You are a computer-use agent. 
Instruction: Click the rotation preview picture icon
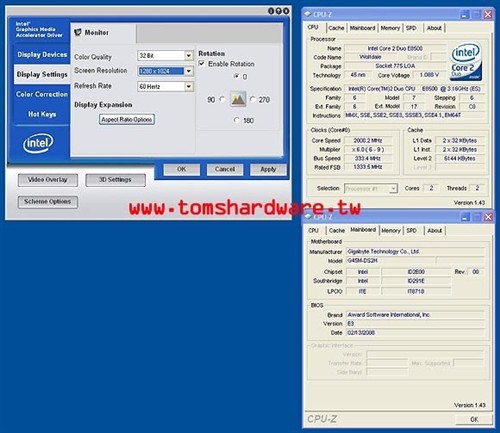click(238, 99)
